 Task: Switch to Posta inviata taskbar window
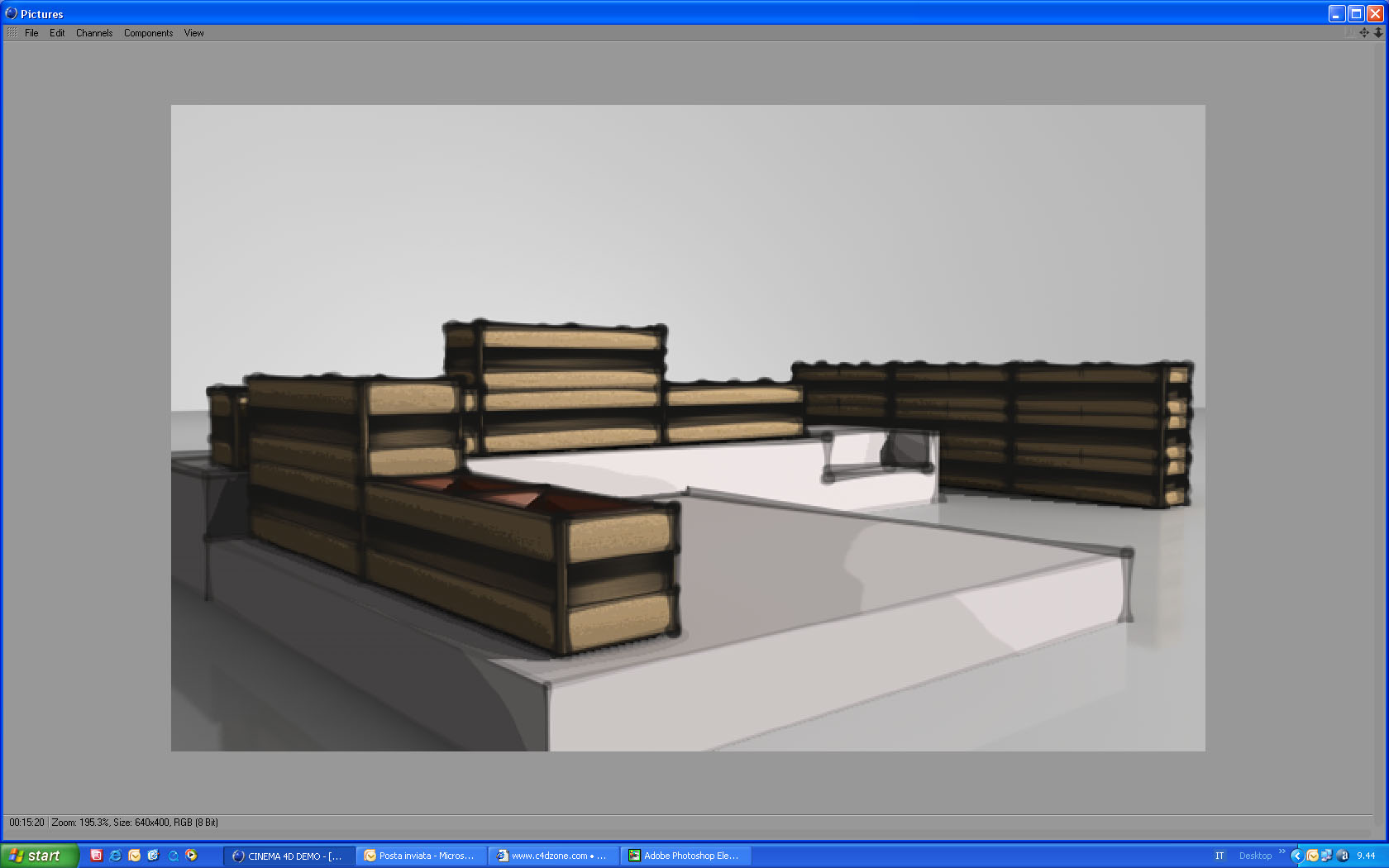422,856
